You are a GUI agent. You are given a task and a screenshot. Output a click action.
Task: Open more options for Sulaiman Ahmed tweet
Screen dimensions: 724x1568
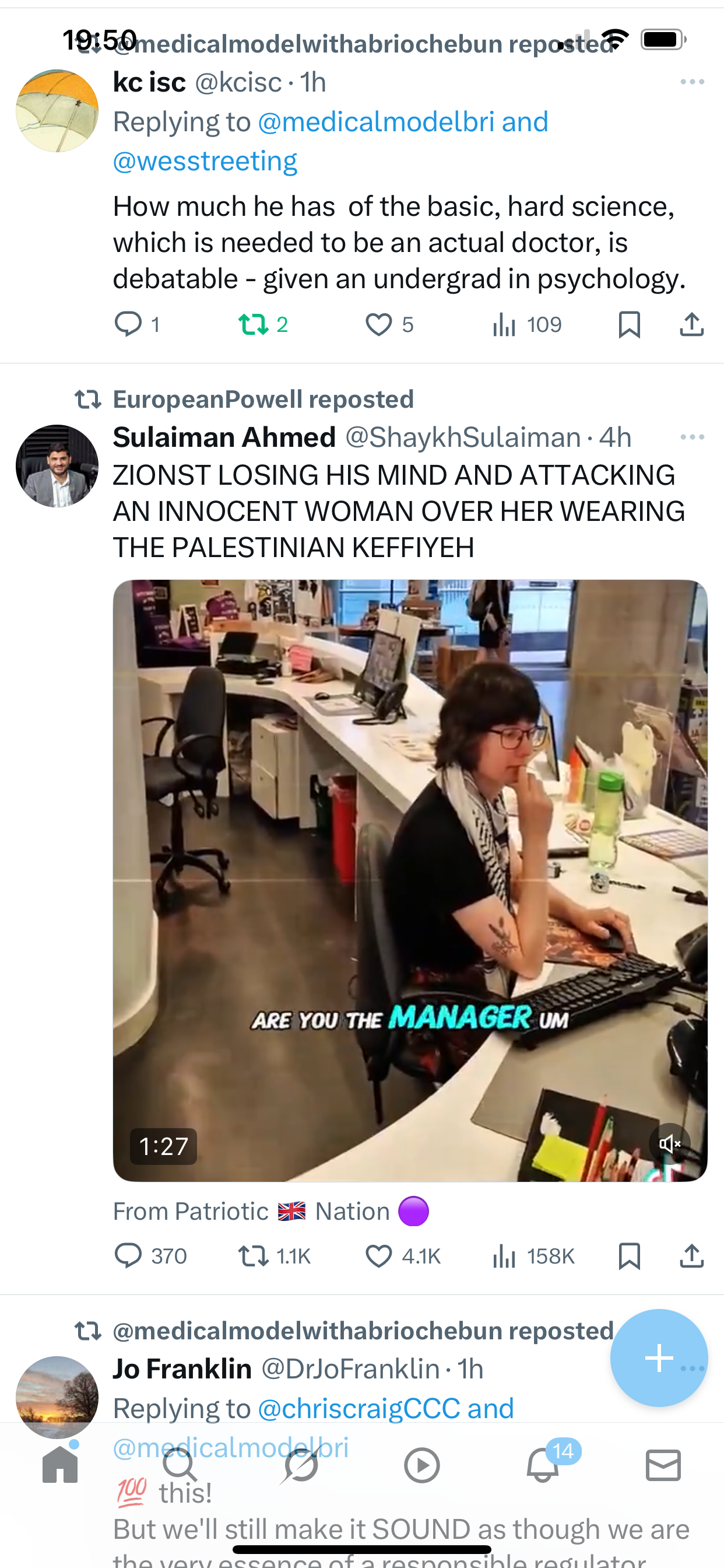693,437
